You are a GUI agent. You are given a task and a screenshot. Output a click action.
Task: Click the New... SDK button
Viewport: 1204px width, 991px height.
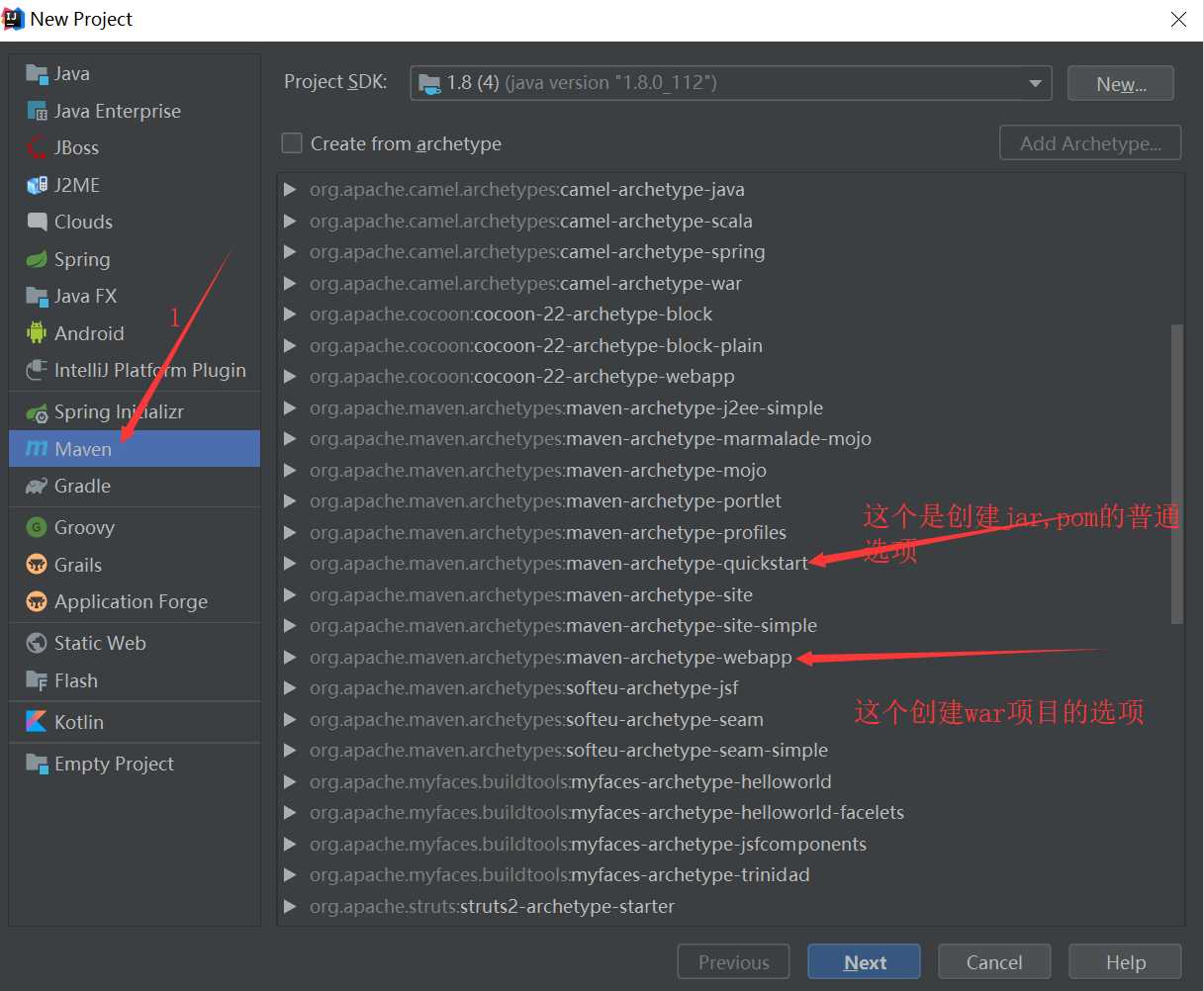point(1121,84)
